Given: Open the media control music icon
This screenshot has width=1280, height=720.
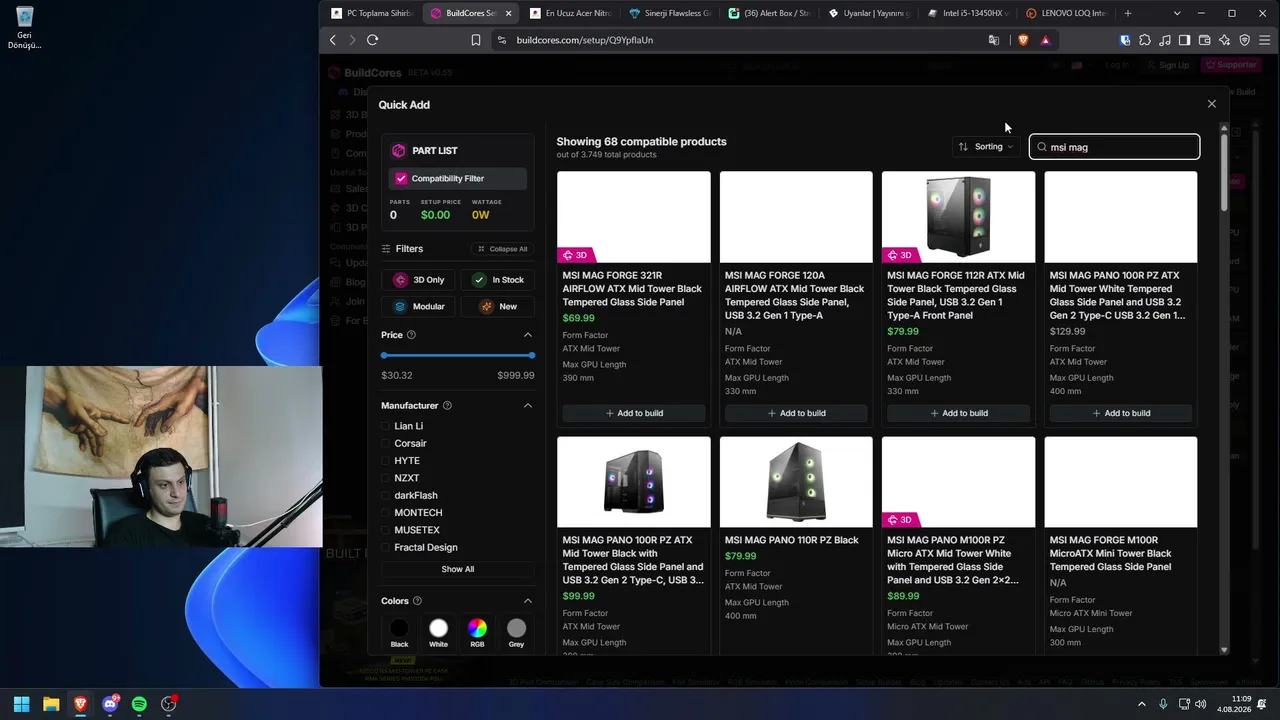Looking at the screenshot, I should click(1165, 40).
